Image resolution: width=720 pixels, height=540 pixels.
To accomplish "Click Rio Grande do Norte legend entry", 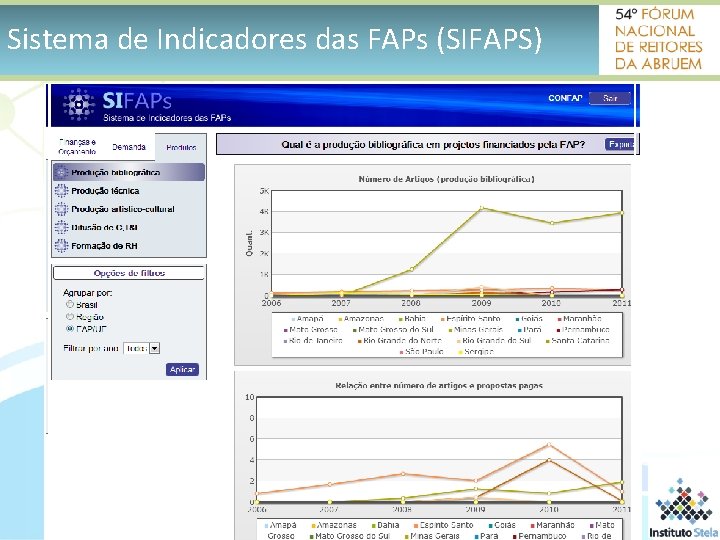I will [399, 340].
